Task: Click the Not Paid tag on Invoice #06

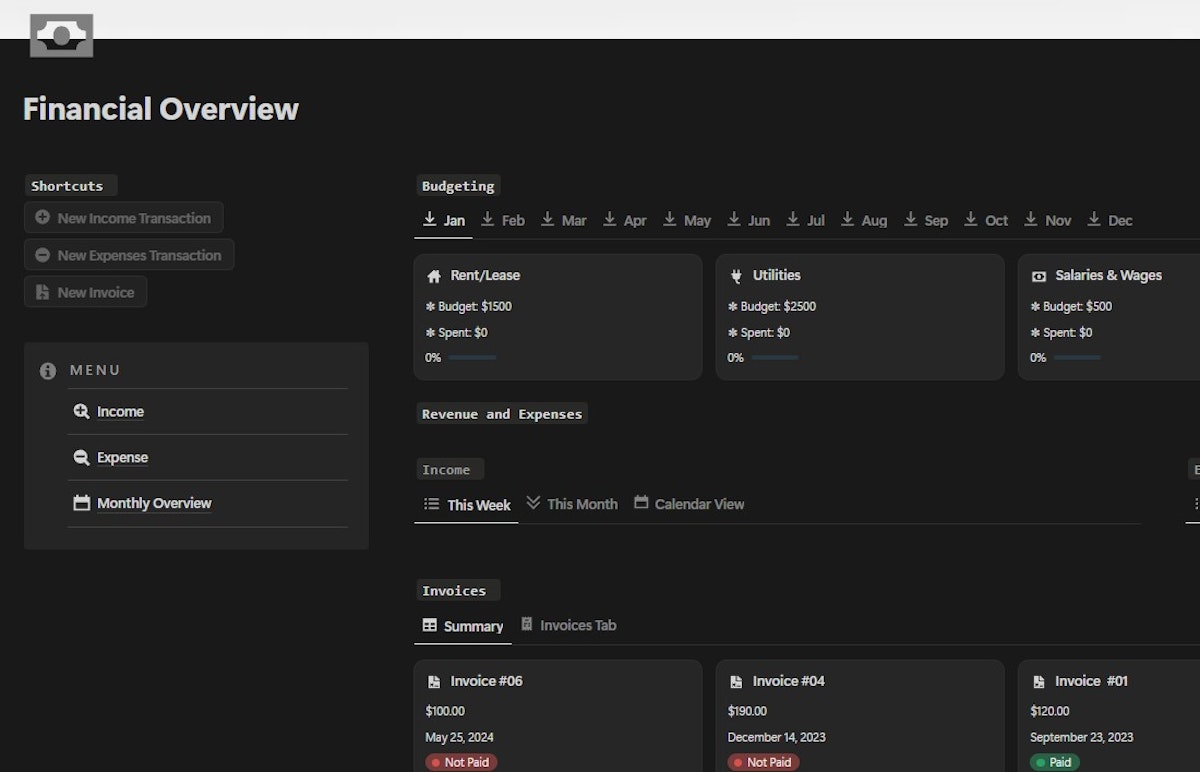Action: 461,762
